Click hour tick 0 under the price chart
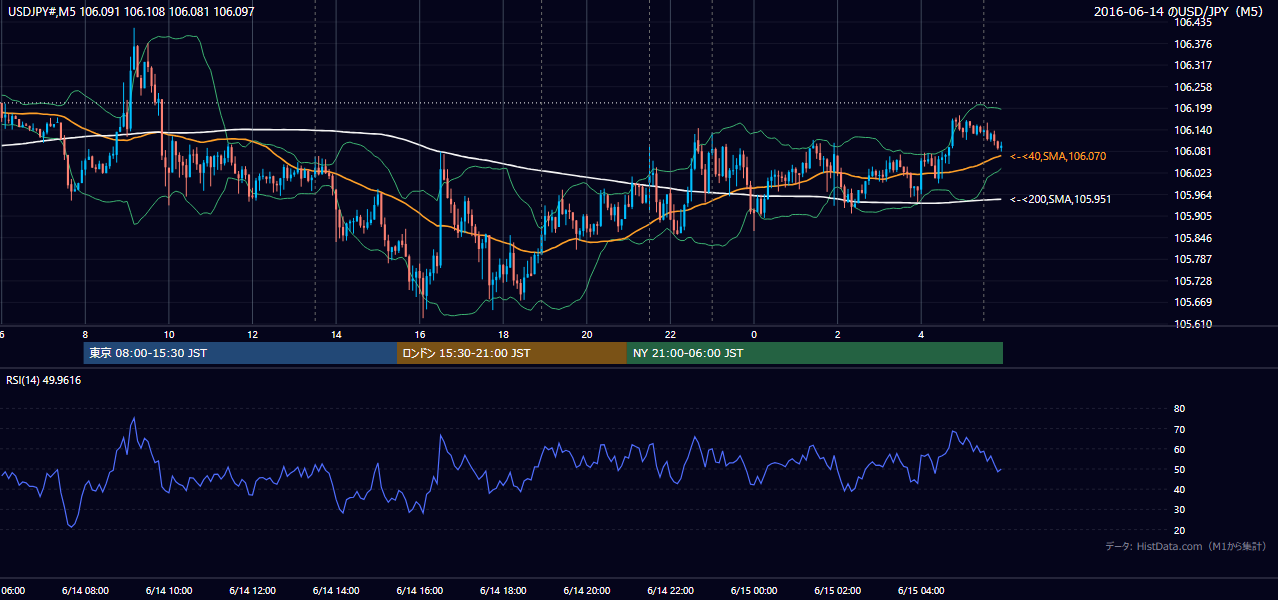Image resolution: width=1278 pixels, height=600 pixels. (x=754, y=334)
